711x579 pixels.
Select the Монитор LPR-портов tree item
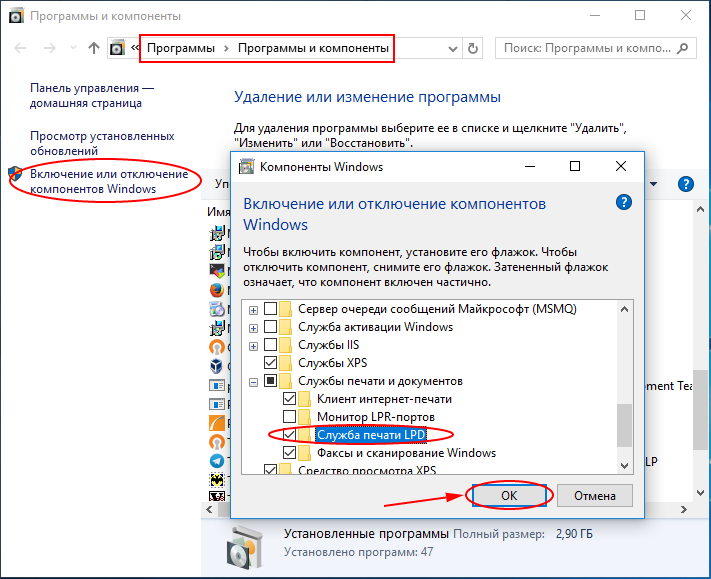[375, 417]
